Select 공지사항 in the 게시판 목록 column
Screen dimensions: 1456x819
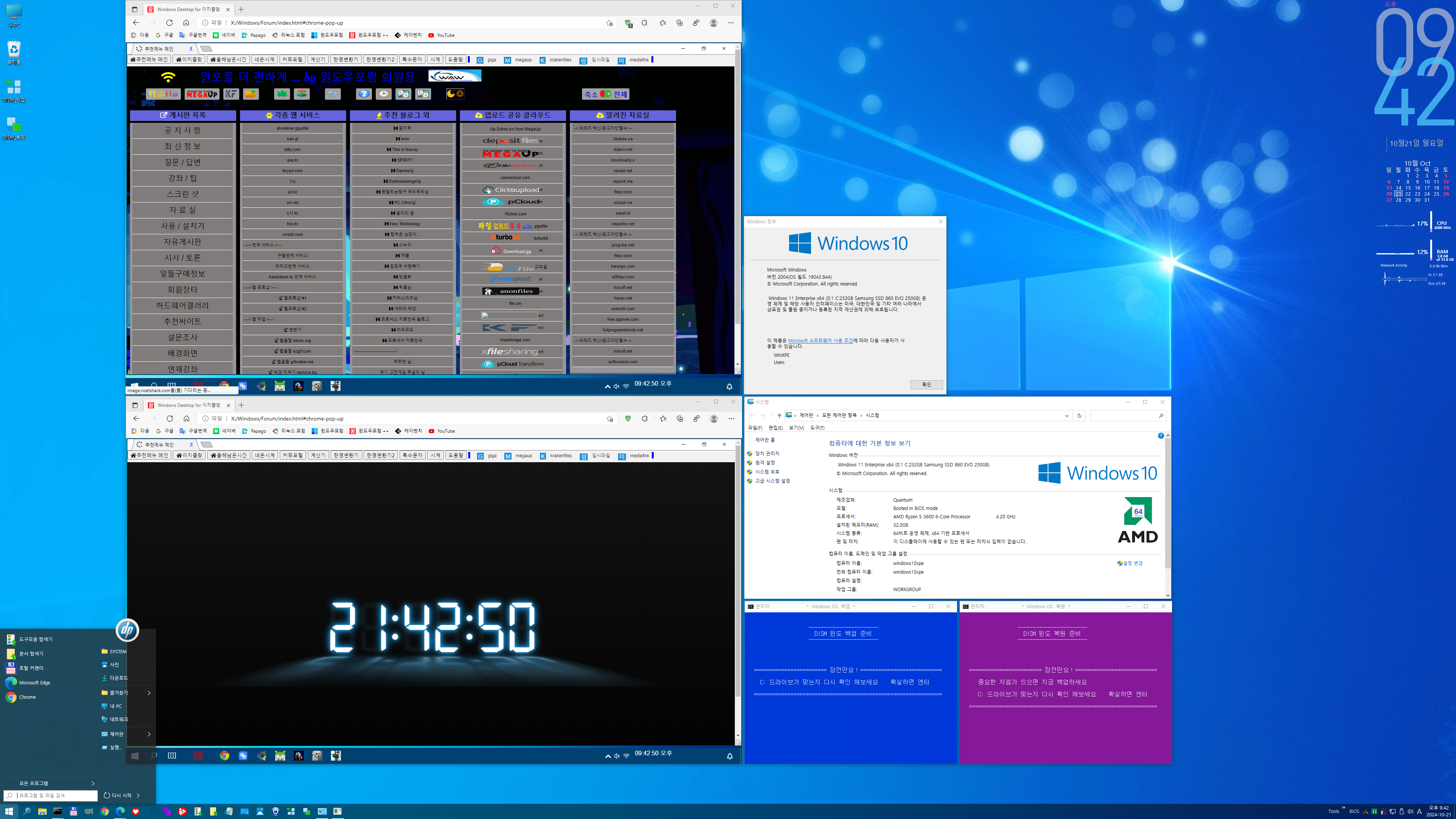click(x=182, y=130)
